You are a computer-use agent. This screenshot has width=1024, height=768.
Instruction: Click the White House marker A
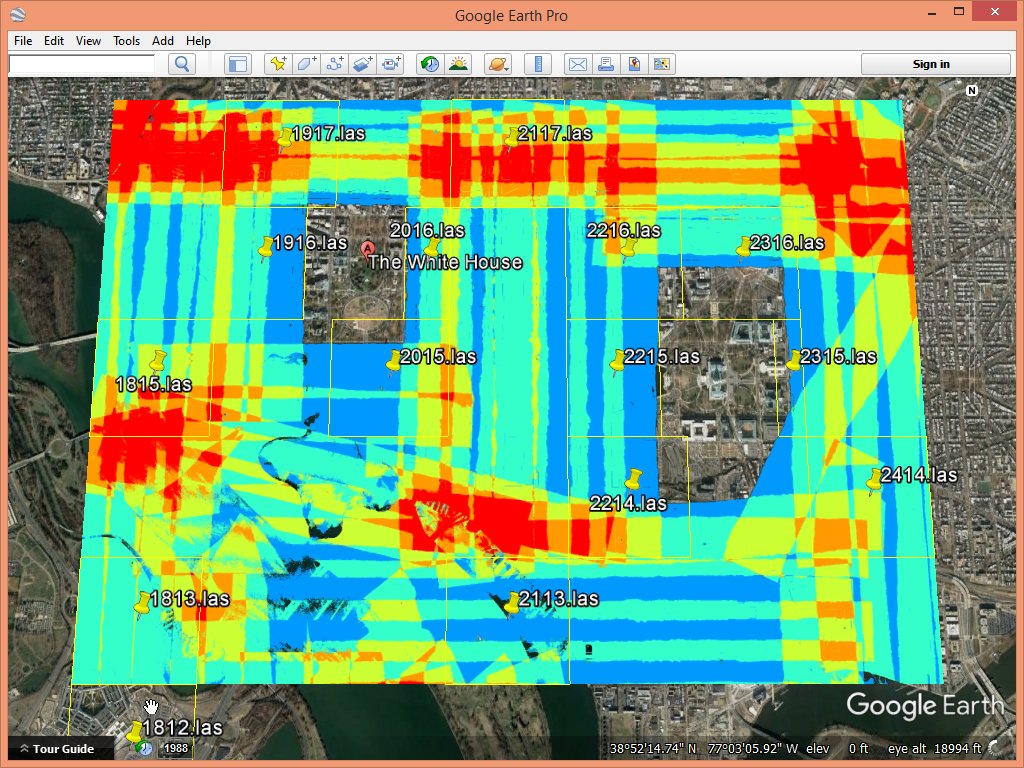coord(368,247)
